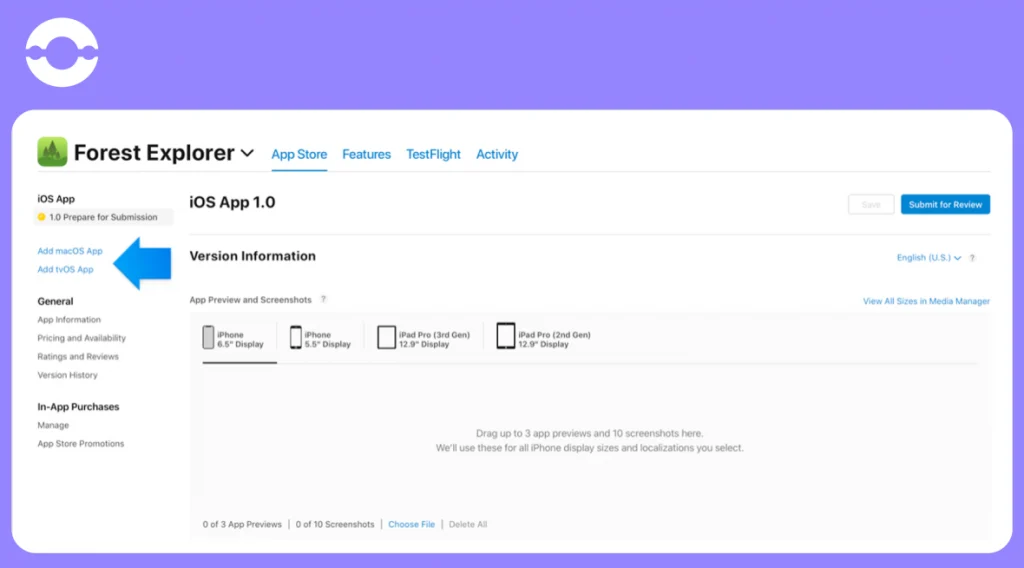Open the App Store tab

pyautogui.click(x=299, y=155)
